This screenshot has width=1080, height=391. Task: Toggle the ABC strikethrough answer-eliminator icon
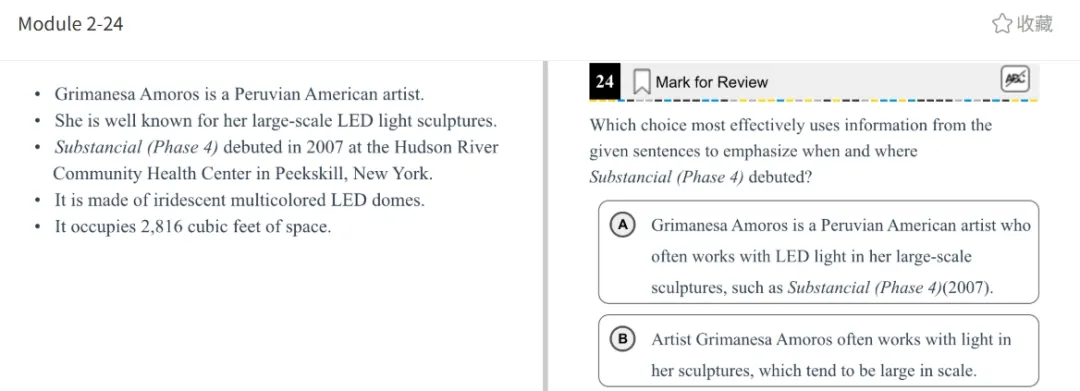point(1015,80)
